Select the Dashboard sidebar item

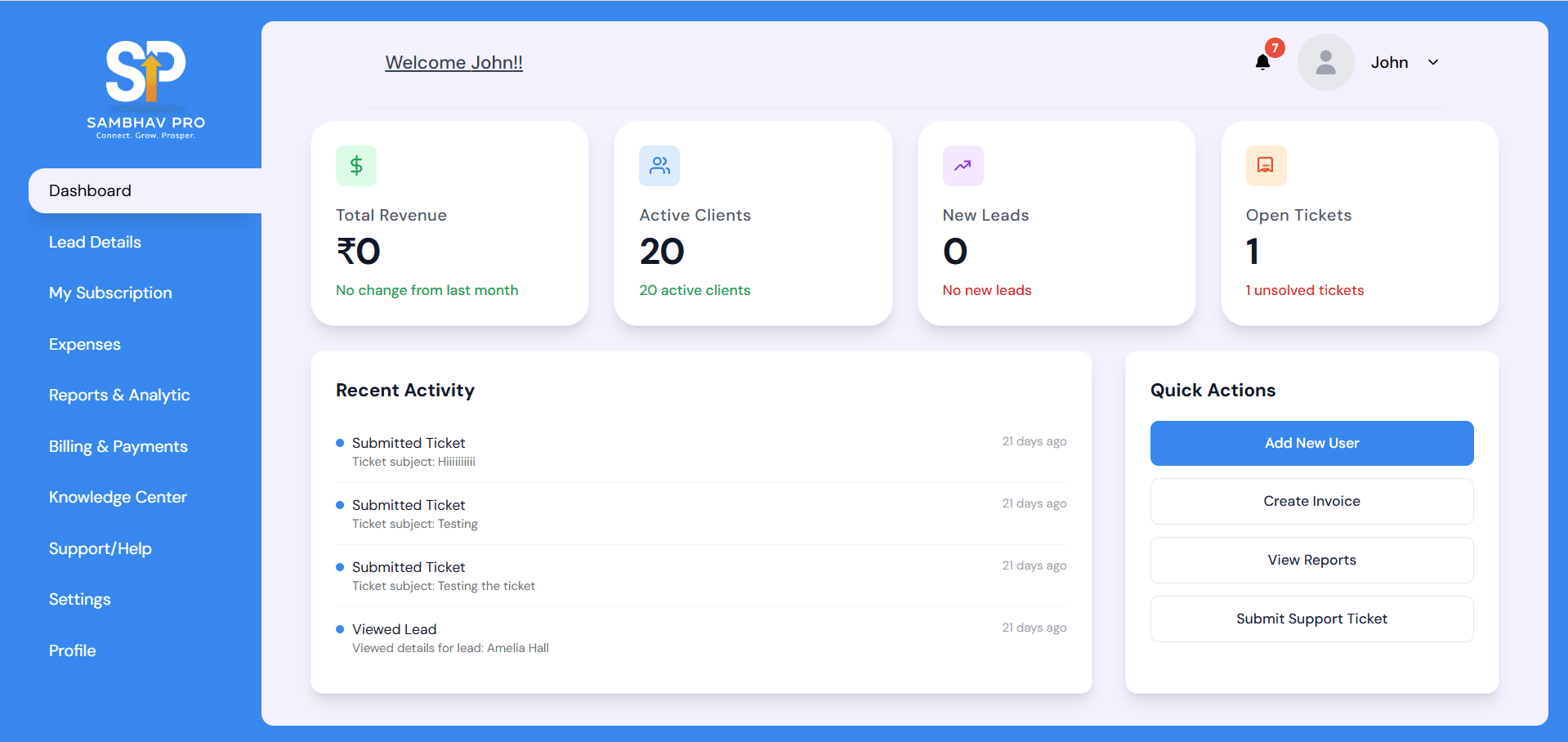(90, 190)
